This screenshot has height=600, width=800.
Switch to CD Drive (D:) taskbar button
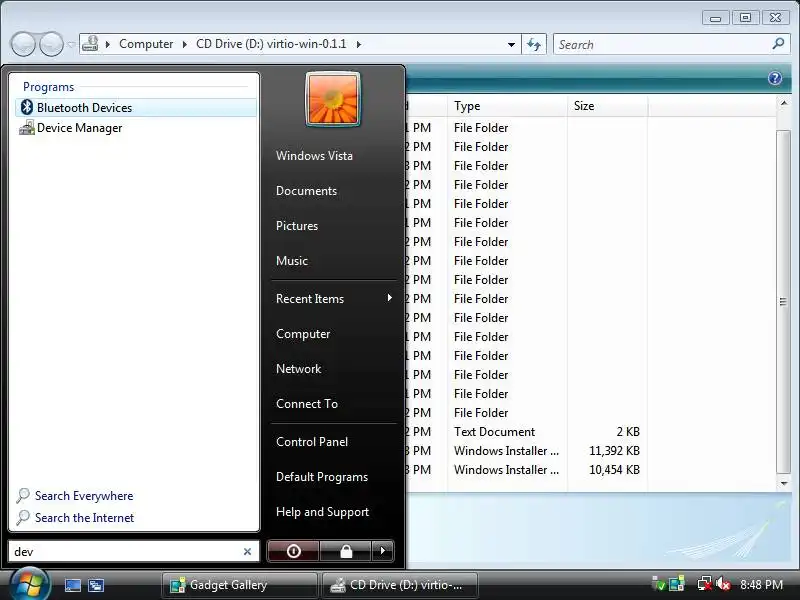tap(400, 585)
